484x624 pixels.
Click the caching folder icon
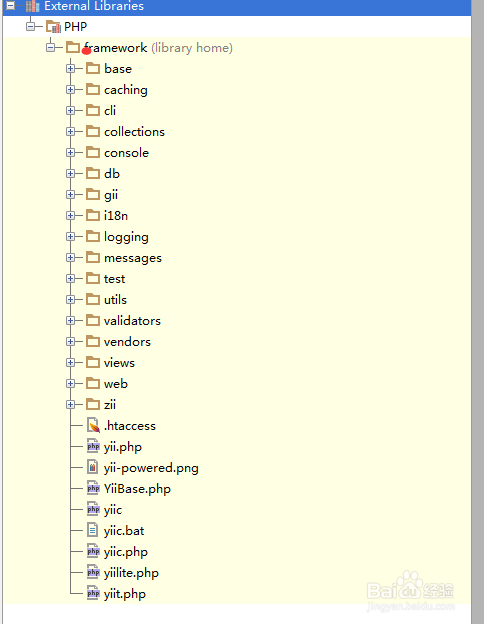tap(93, 89)
